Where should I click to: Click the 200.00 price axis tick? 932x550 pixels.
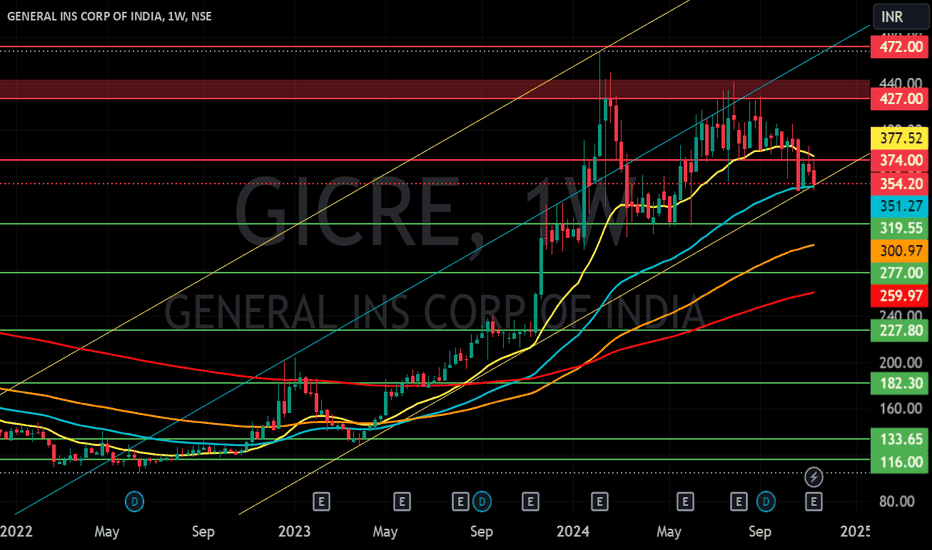pyautogui.click(x=901, y=363)
